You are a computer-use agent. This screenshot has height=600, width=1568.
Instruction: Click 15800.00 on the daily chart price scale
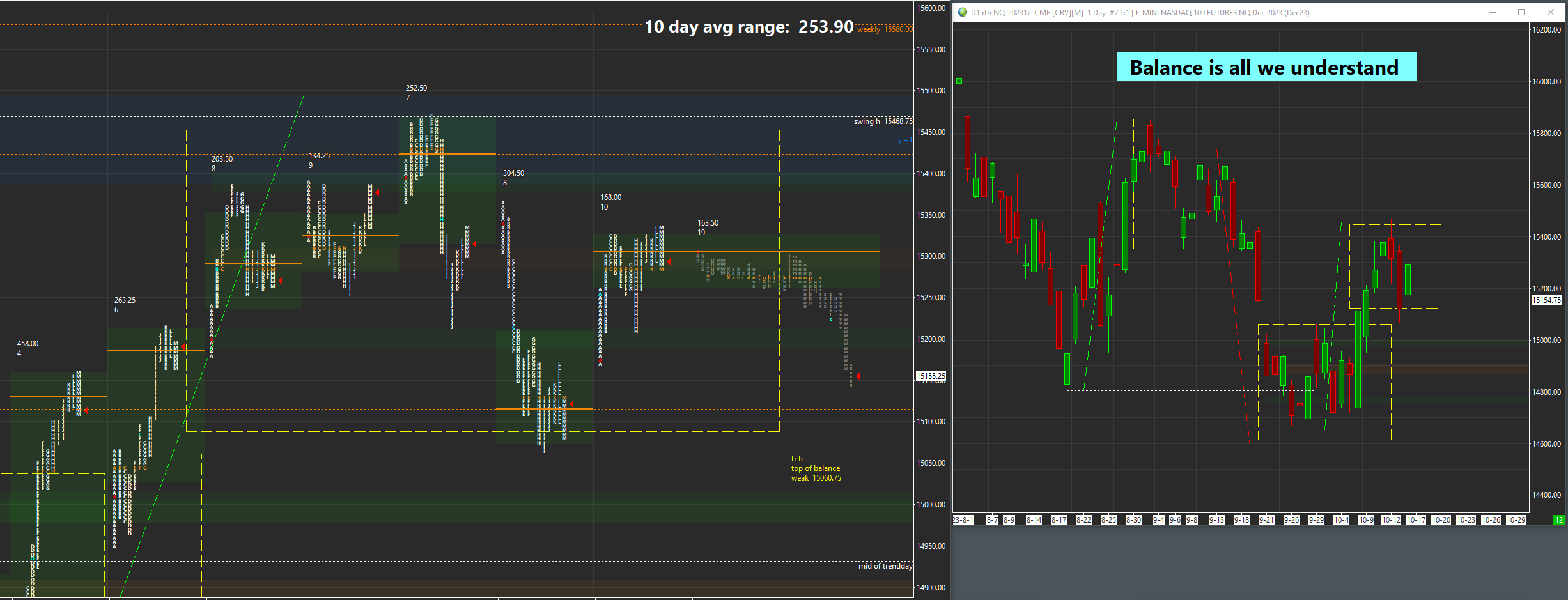(x=1547, y=134)
